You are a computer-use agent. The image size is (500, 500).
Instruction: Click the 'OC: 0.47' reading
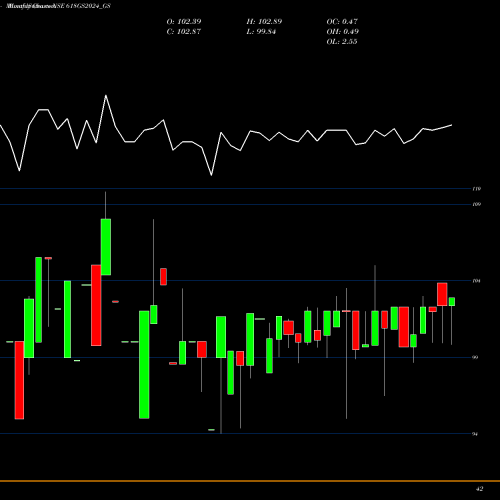[342, 22]
